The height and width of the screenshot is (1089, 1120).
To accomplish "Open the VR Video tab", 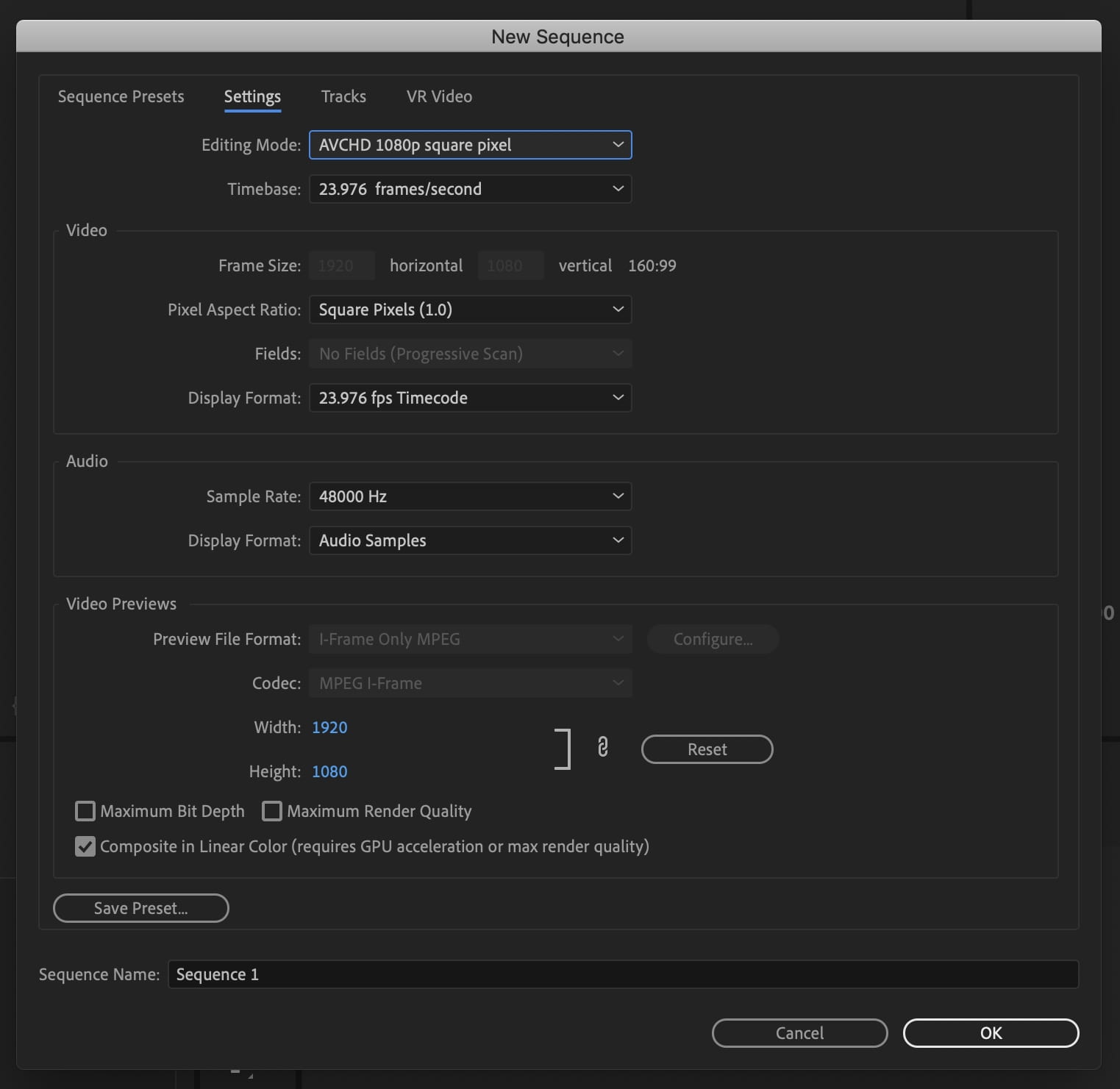I will pyautogui.click(x=438, y=96).
